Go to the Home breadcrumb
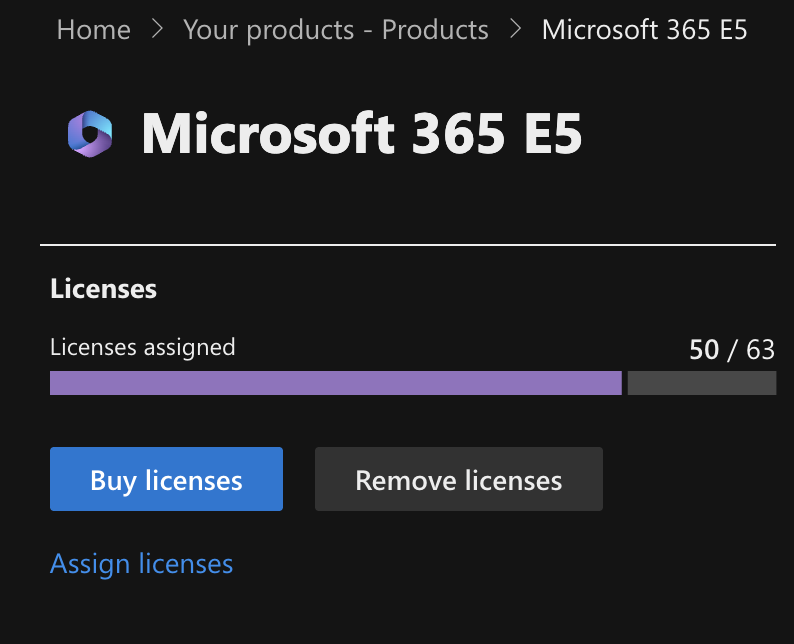Viewport: 794px width, 644px height. pos(93,30)
